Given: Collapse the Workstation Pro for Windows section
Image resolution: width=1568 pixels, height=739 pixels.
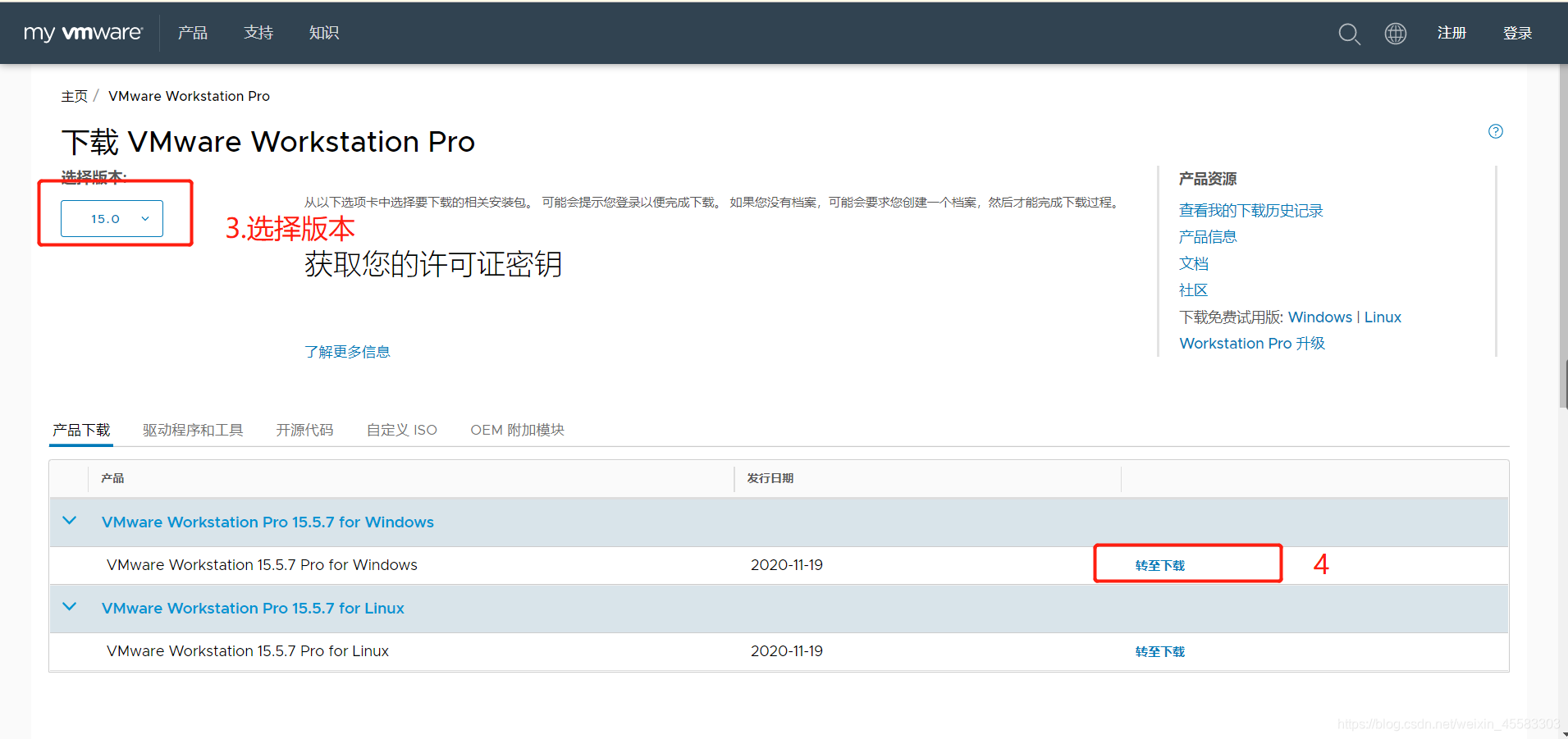Looking at the screenshot, I should (70, 521).
